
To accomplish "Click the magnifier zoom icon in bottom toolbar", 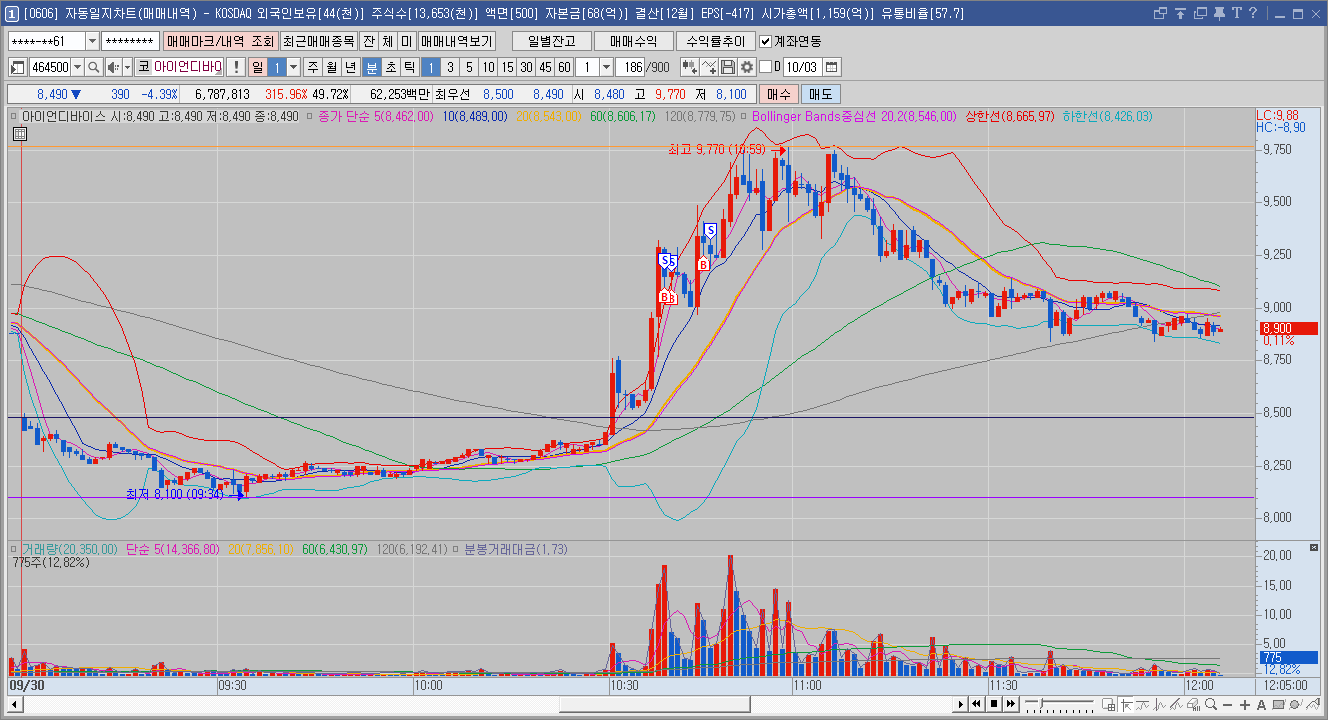I will (1211, 704).
